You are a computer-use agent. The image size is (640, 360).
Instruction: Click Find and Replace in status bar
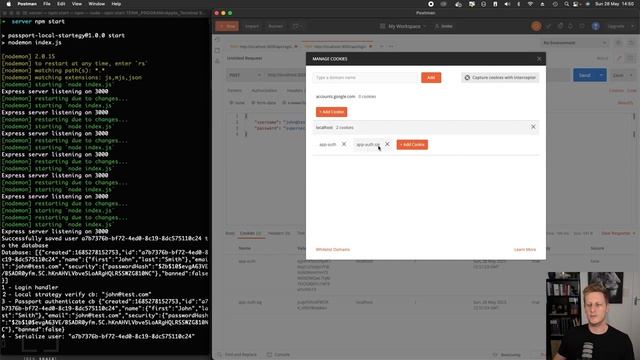[x=237, y=354]
